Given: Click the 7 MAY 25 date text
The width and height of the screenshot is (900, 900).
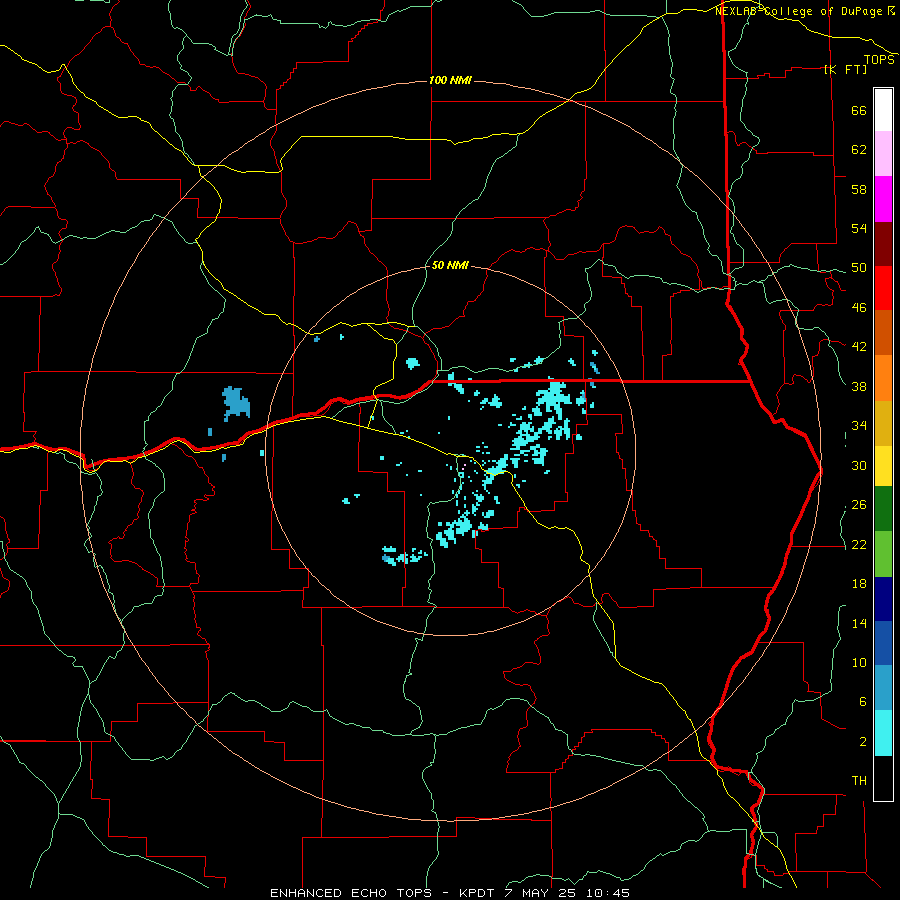Looking at the screenshot, I should pos(540,893).
